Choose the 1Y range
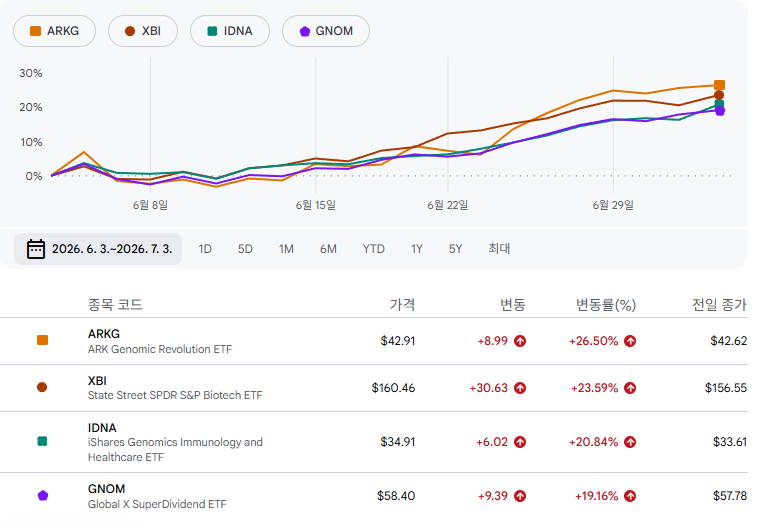The height and width of the screenshot is (522, 762). [416, 249]
